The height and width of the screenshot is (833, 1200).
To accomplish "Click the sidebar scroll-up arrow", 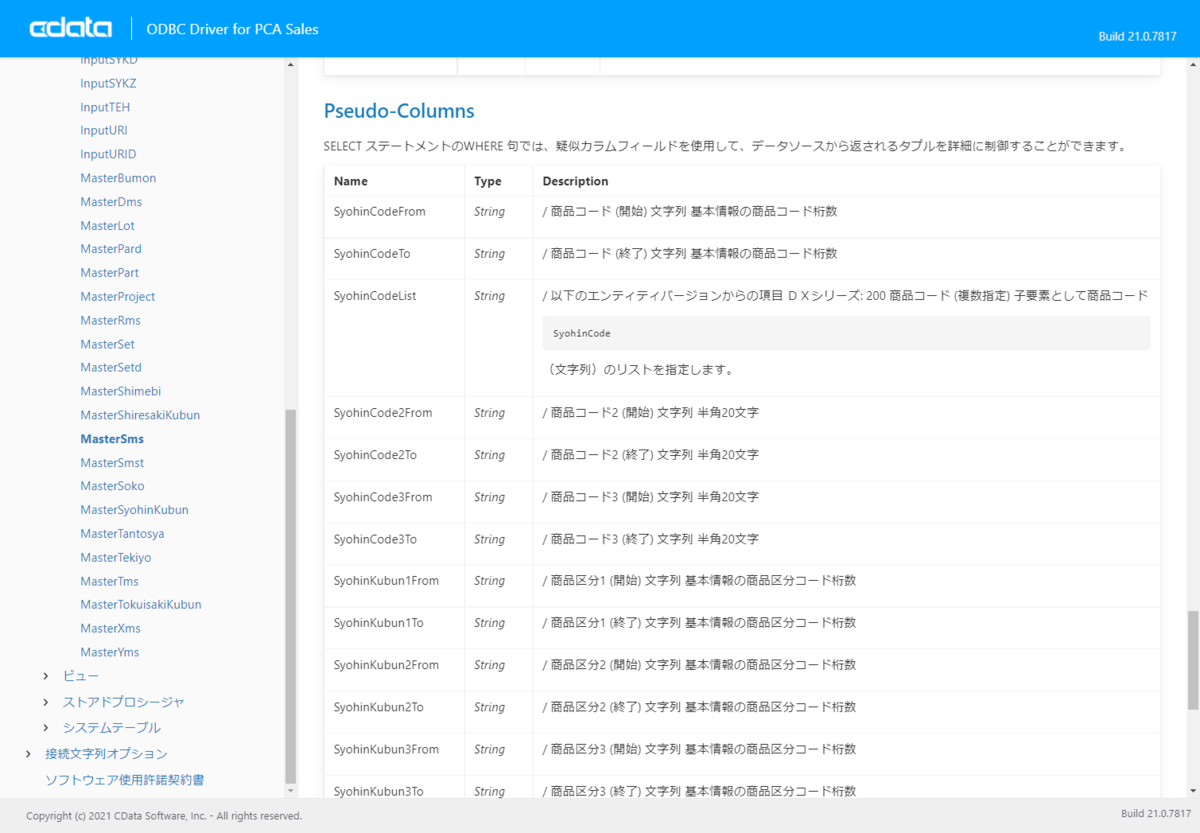I will coord(291,65).
